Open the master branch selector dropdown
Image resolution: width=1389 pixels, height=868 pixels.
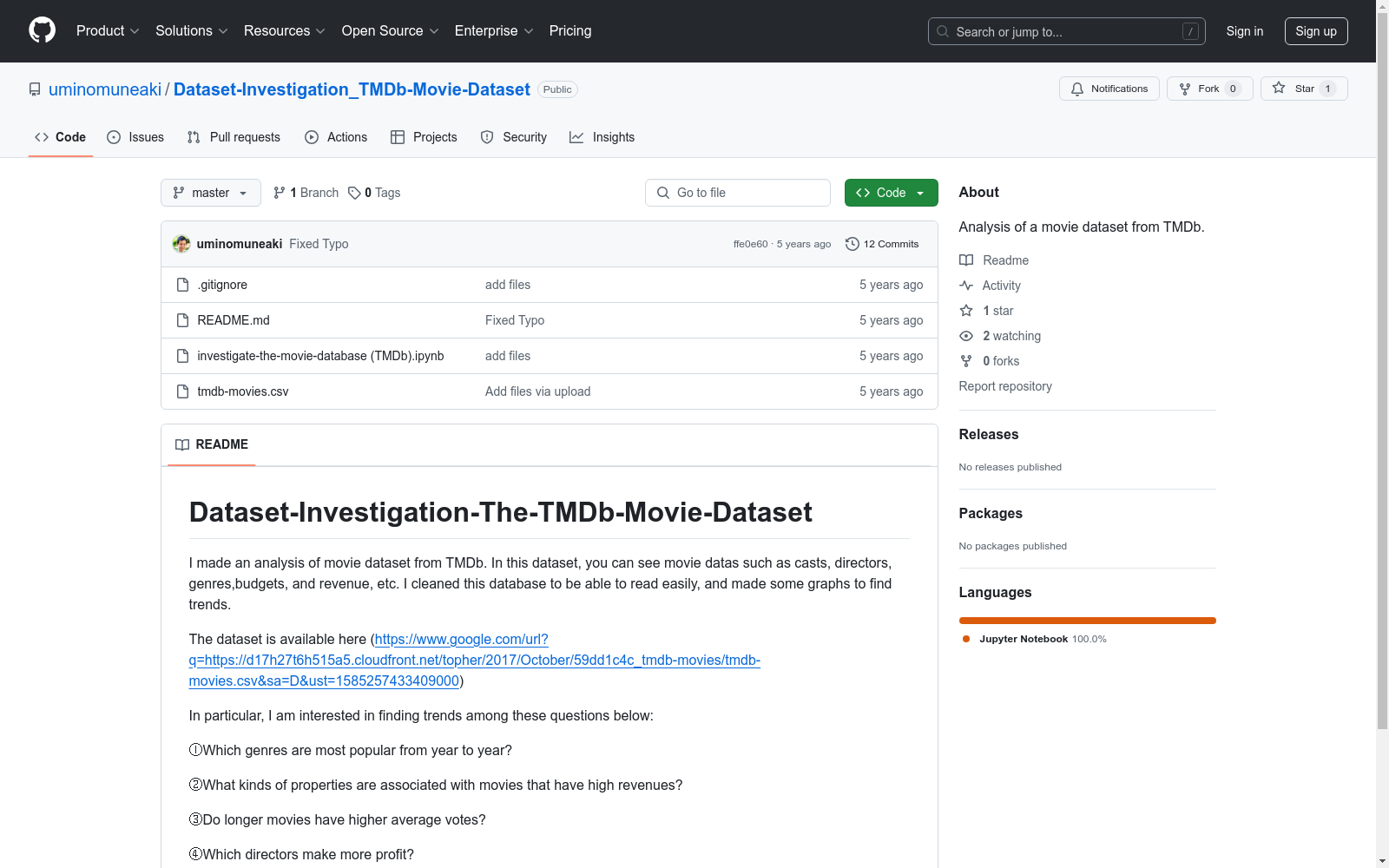[x=211, y=193]
